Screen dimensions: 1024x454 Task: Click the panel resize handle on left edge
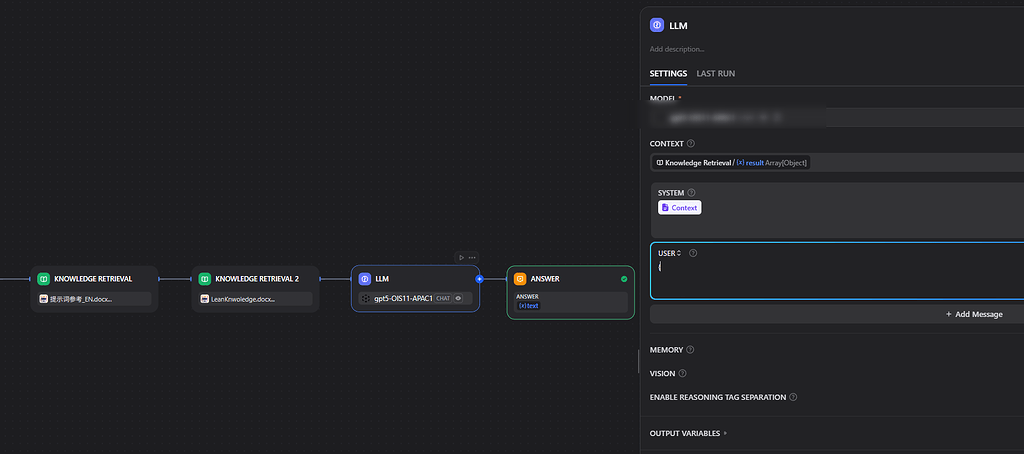(x=639, y=361)
